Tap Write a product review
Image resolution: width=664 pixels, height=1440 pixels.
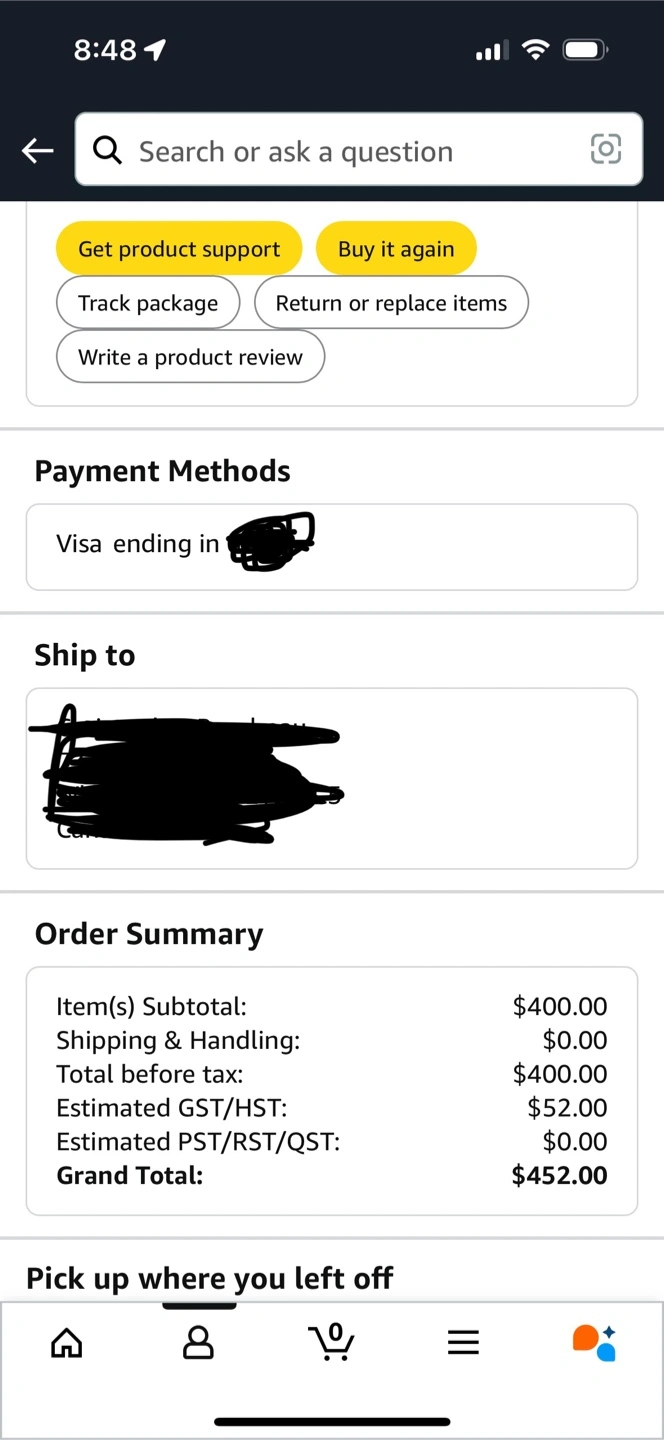pyautogui.click(x=190, y=357)
